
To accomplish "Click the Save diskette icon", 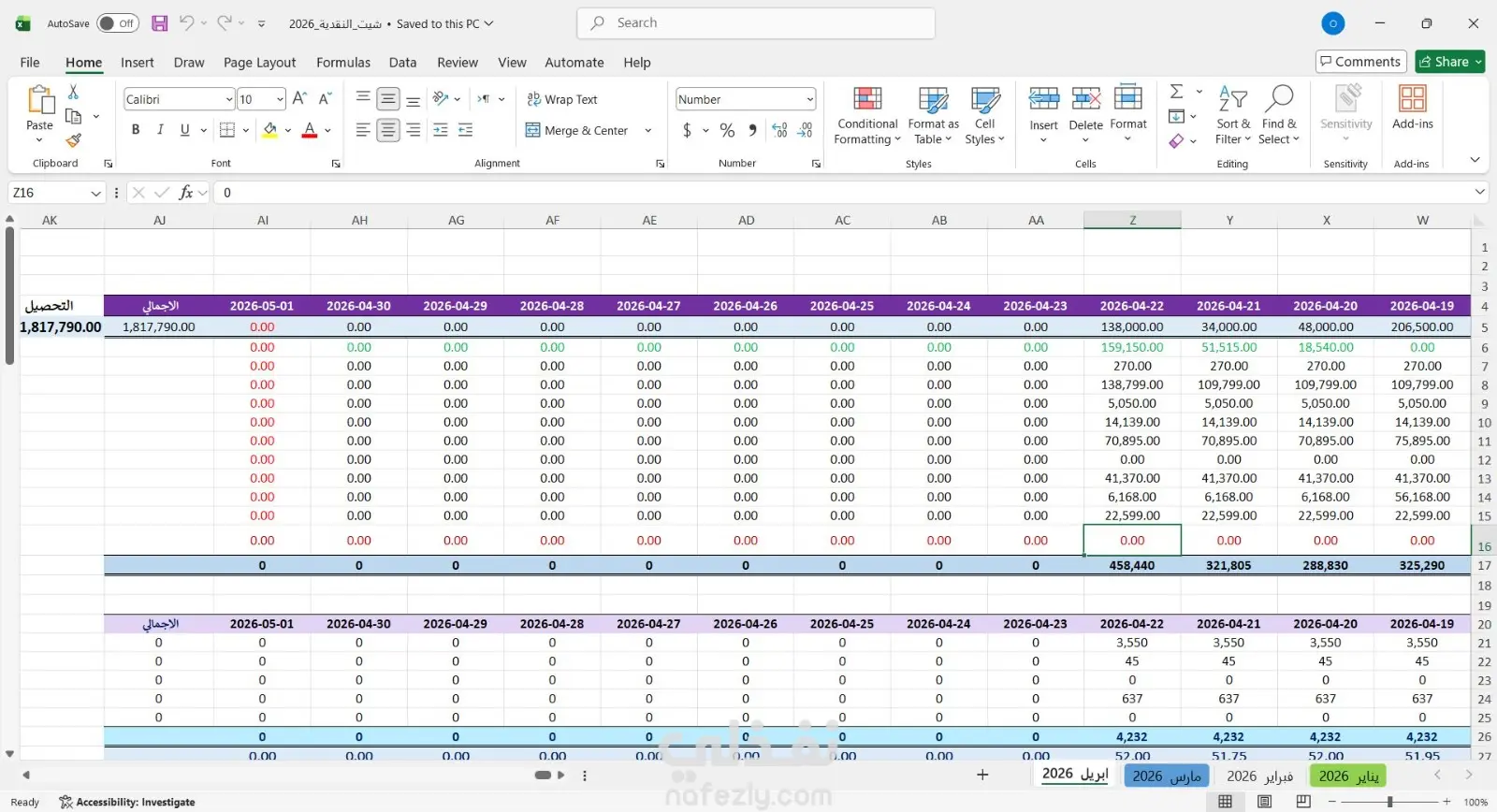I will 160,23.
